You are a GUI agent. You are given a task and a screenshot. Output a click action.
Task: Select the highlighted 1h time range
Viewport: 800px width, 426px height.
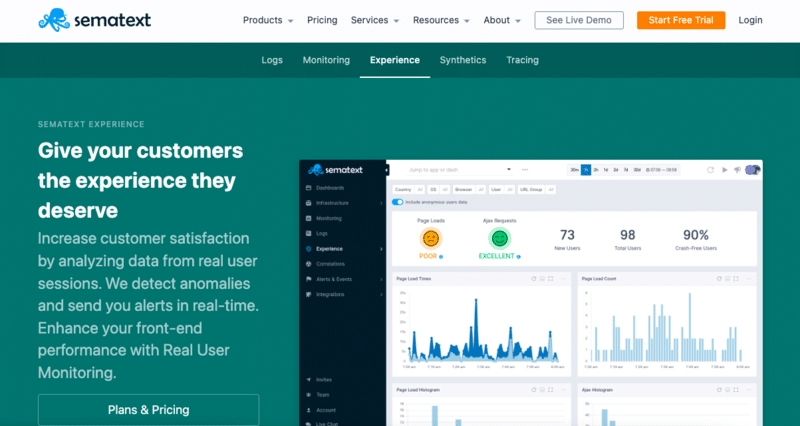point(586,170)
